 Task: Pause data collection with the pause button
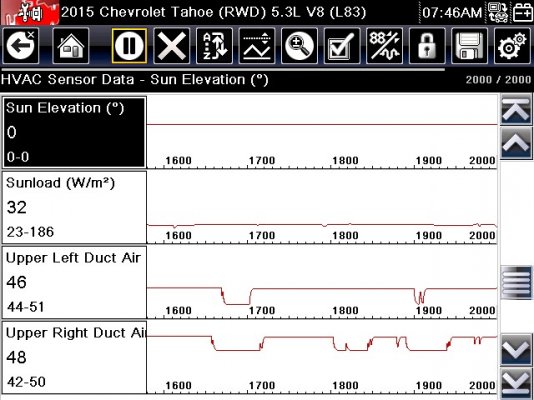click(x=129, y=46)
